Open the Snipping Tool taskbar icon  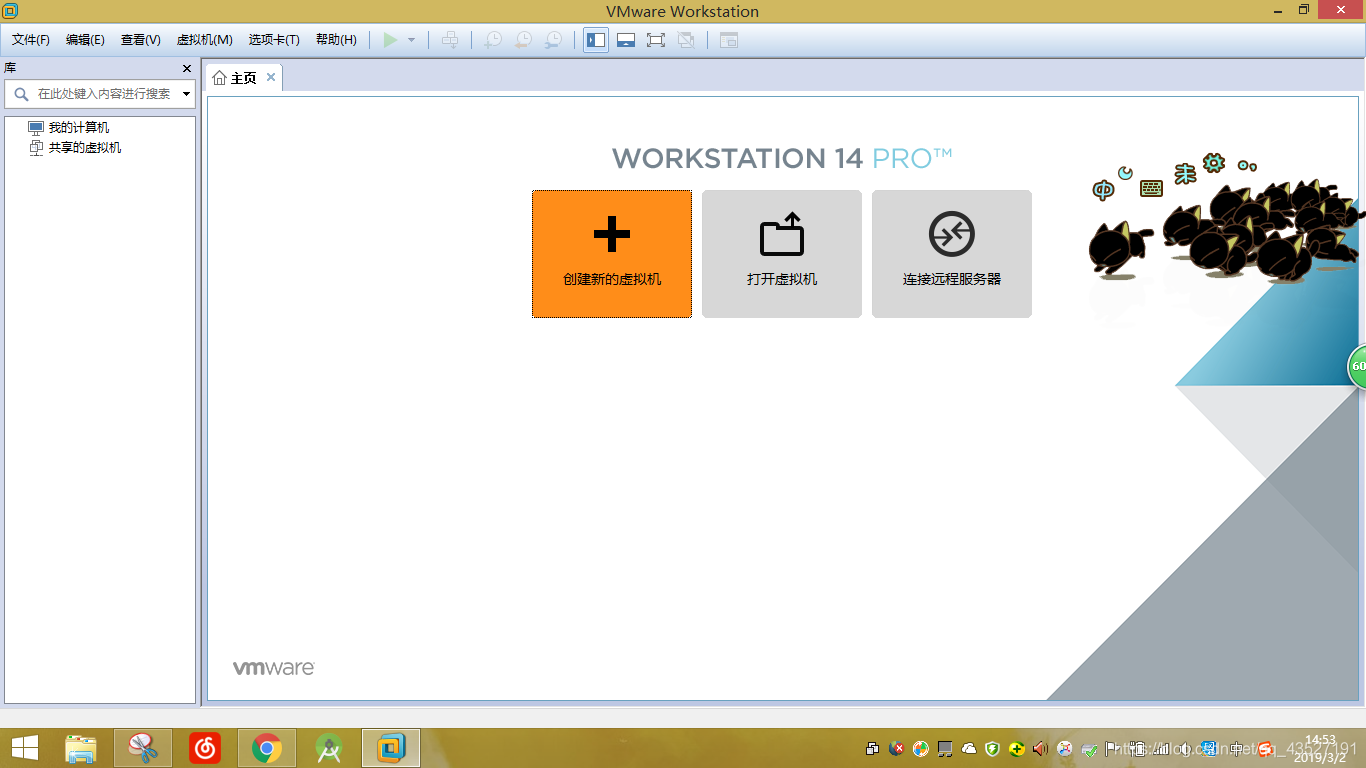point(143,748)
